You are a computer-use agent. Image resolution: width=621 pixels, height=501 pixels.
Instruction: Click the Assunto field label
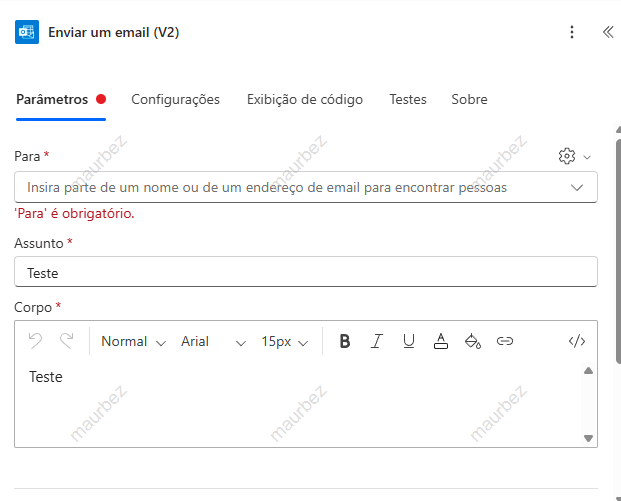(39, 243)
